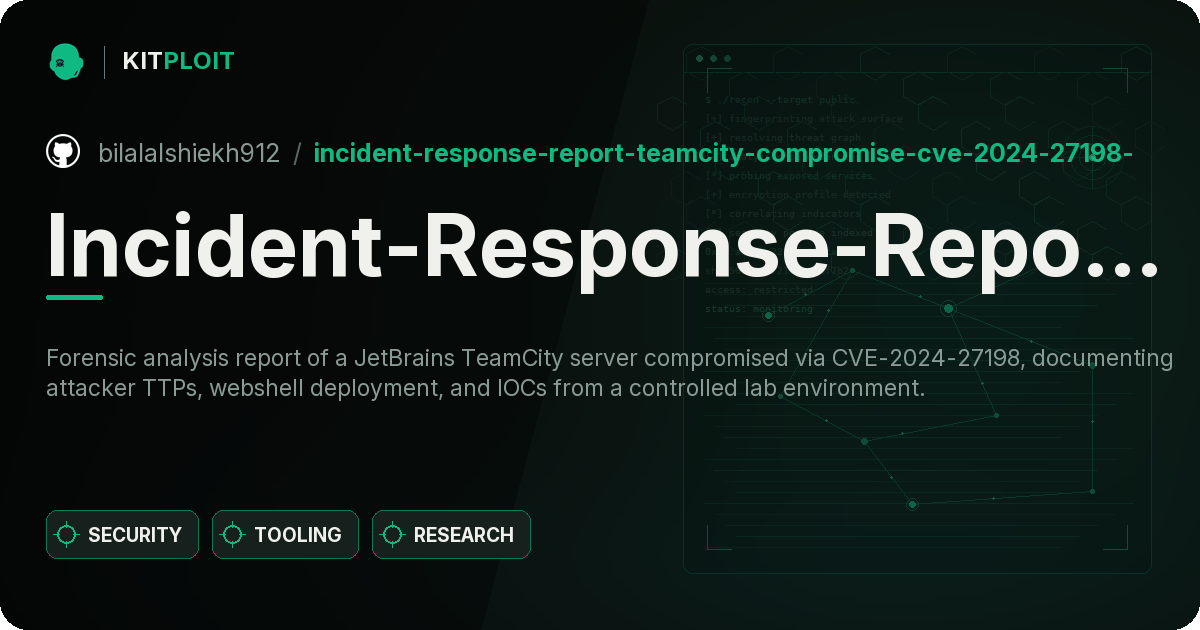
Task: Click the "fingerprinting attack surface" terminal line
Action: 803,119
